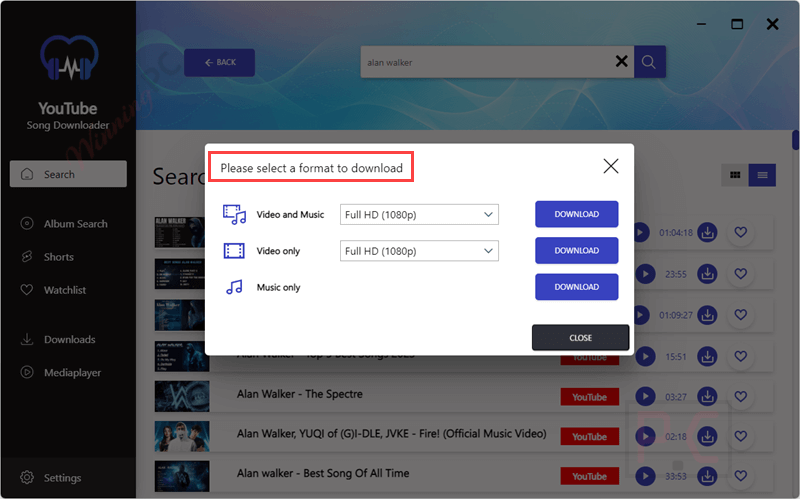Download Video and Music in selected quality
This screenshot has height=499, width=800.
pos(577,214)
